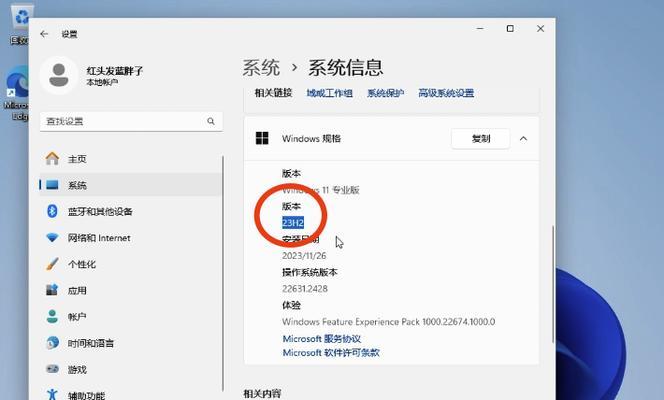Screen dimensions: 664x400
Task: Click the 操作系统版本 label
Action: [x=310, y=272]
